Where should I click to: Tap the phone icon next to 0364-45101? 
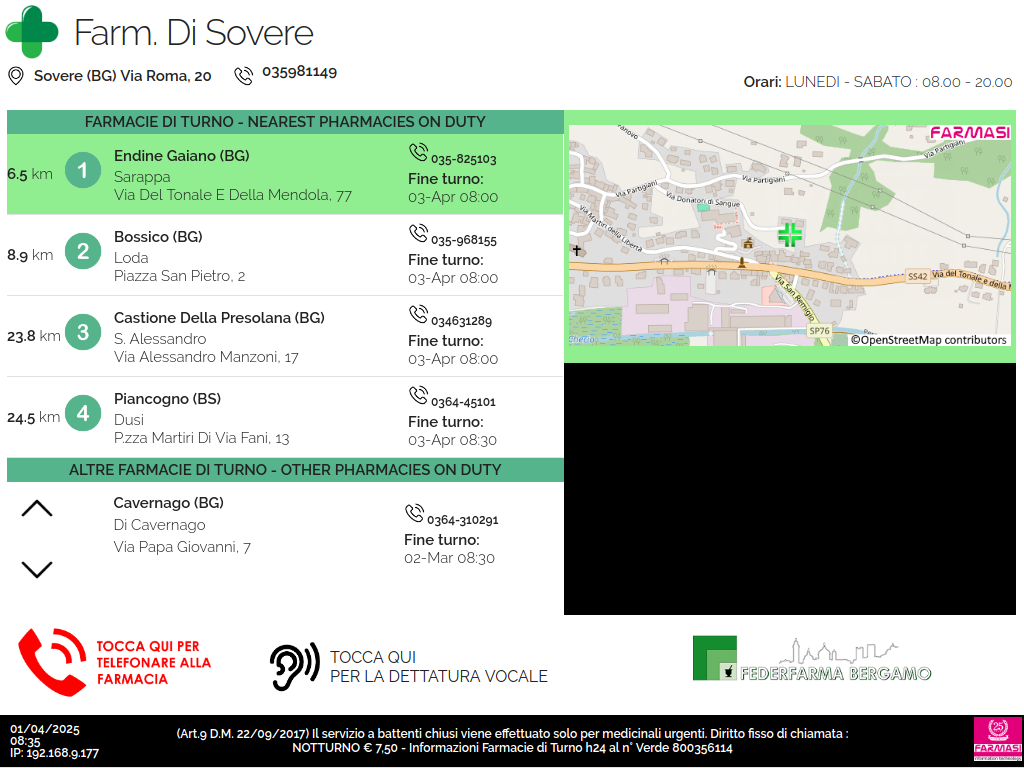[418, 395]
